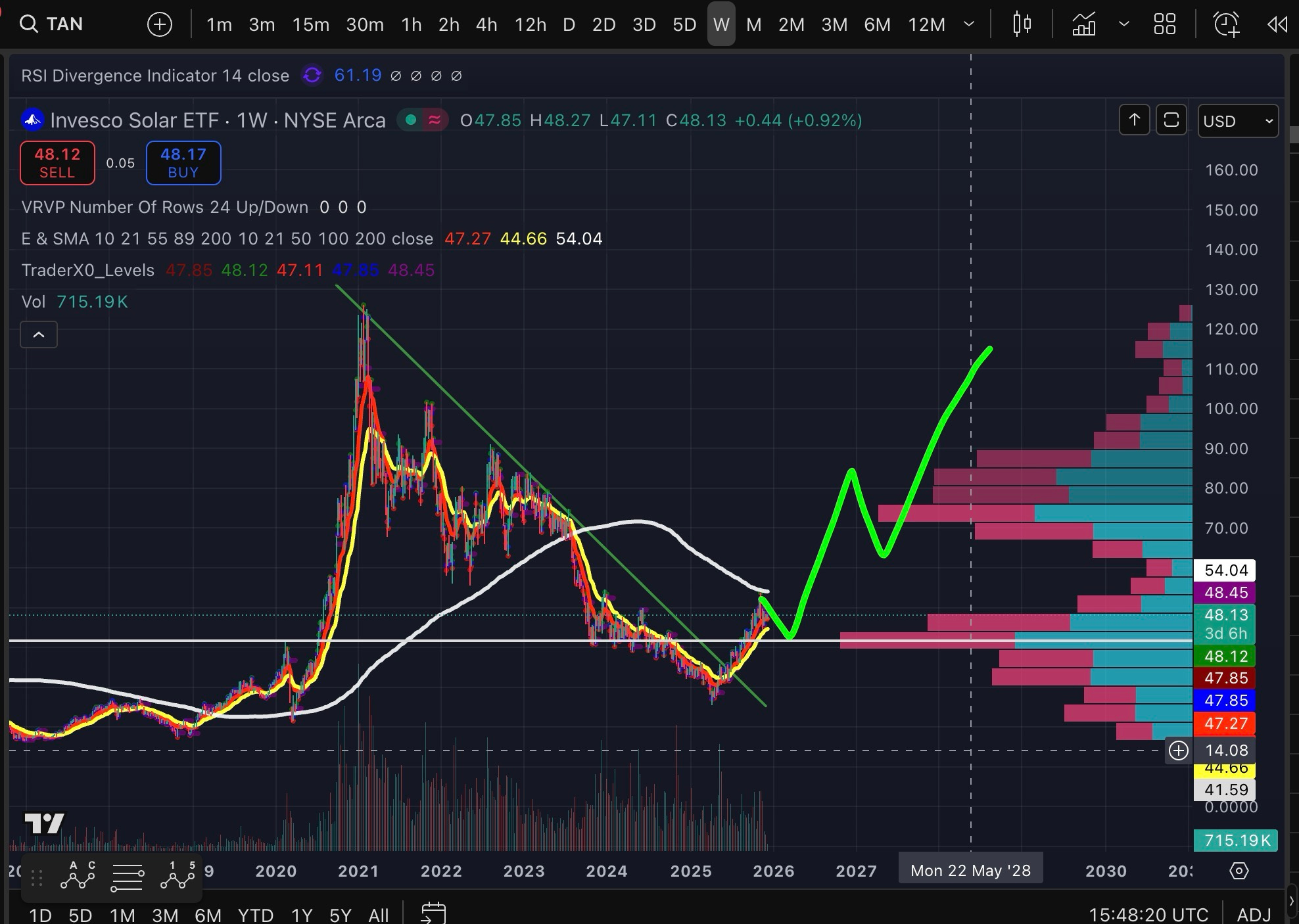Click the symbol search magnifier icon
Viewport: 1299px width, 924px height.
pyautogui.click(x=28, y=24)
